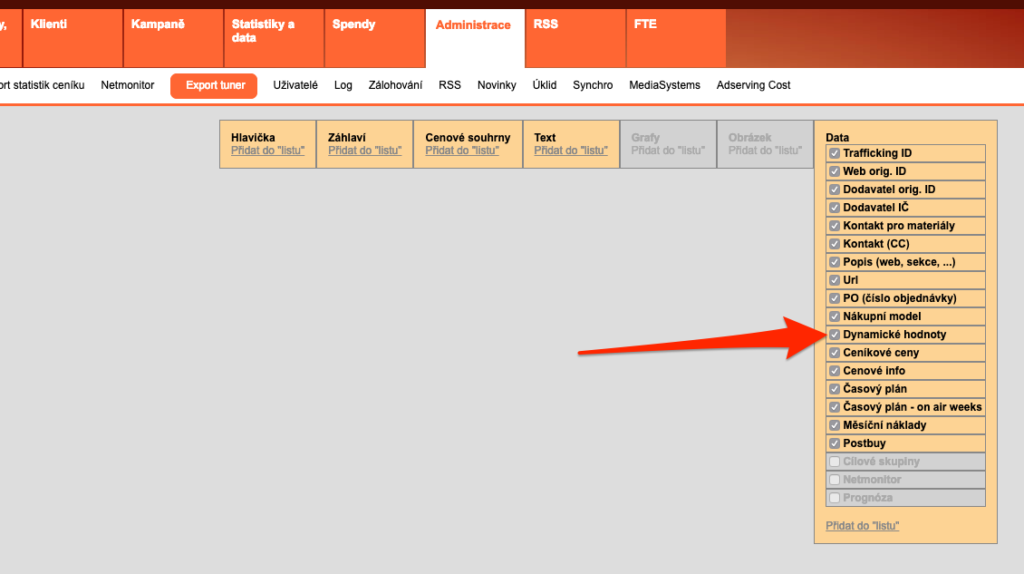Toggle the Trafficking ID checkbox
This screenshot has height=574, width=1024.
[x=834, y=154]
